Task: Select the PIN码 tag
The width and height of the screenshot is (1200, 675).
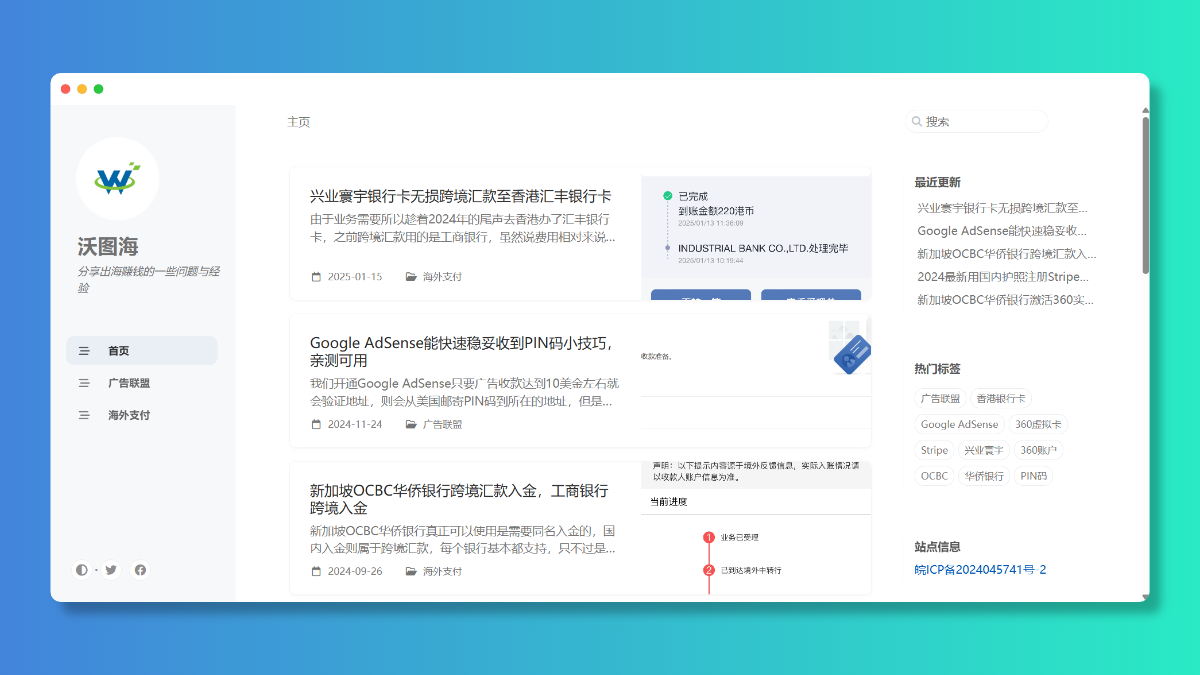Action: pos(1034,476)
